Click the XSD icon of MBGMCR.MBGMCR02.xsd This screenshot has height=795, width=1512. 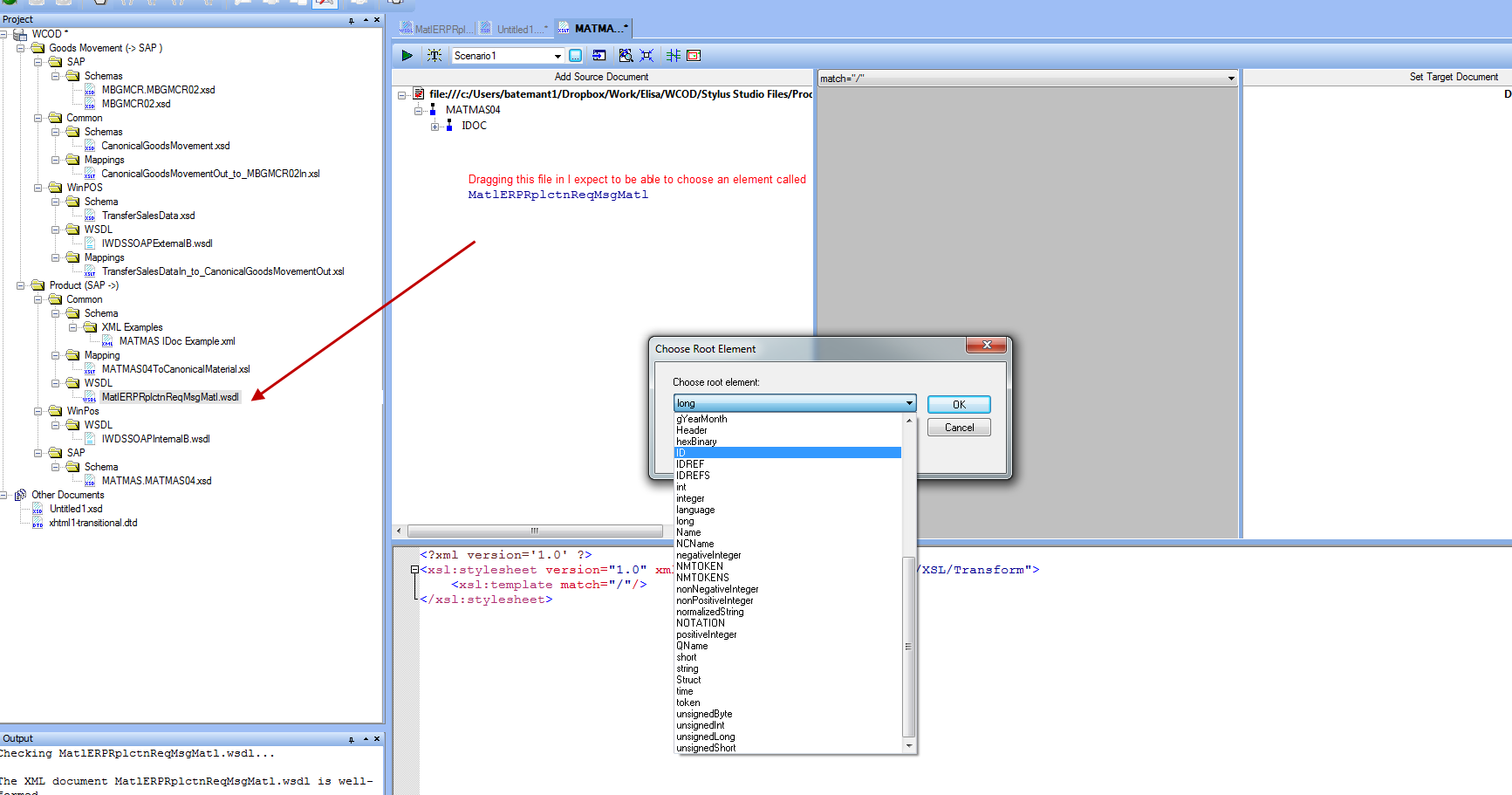coord(90,90)
